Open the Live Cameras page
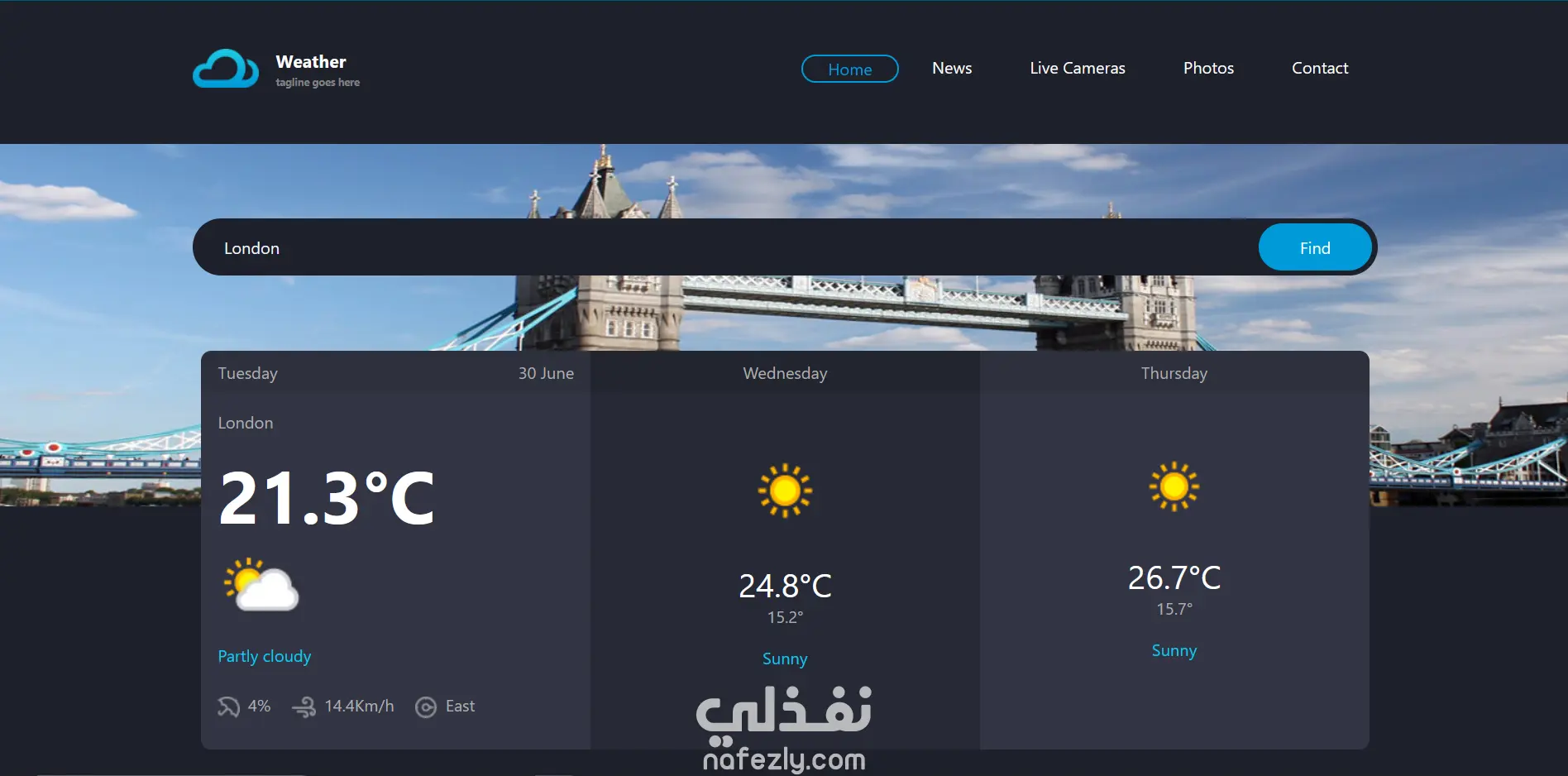The height and width of the screenshot is (776, 1568). [1078, 68]
